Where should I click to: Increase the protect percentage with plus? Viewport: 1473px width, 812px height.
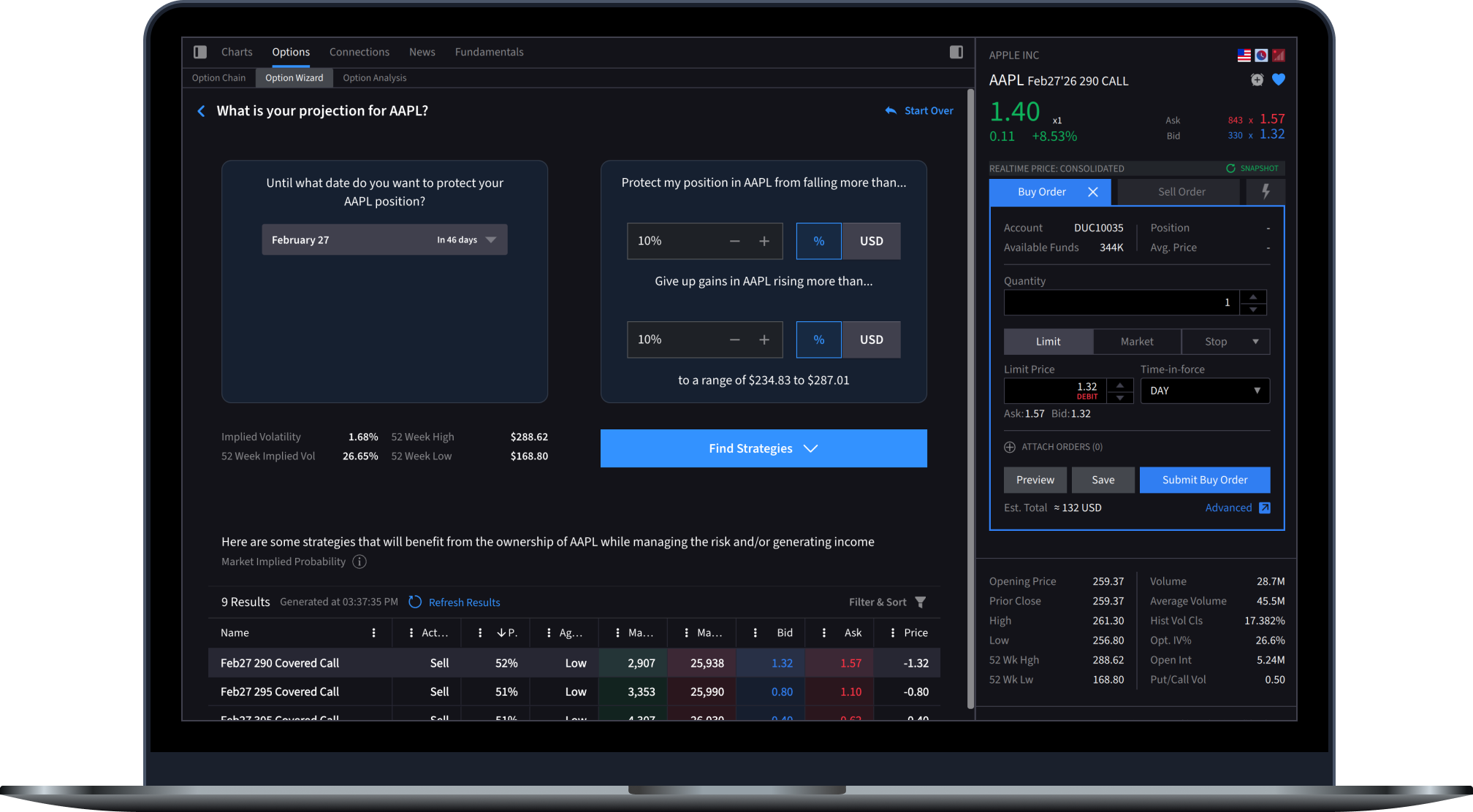click(764, 241)
